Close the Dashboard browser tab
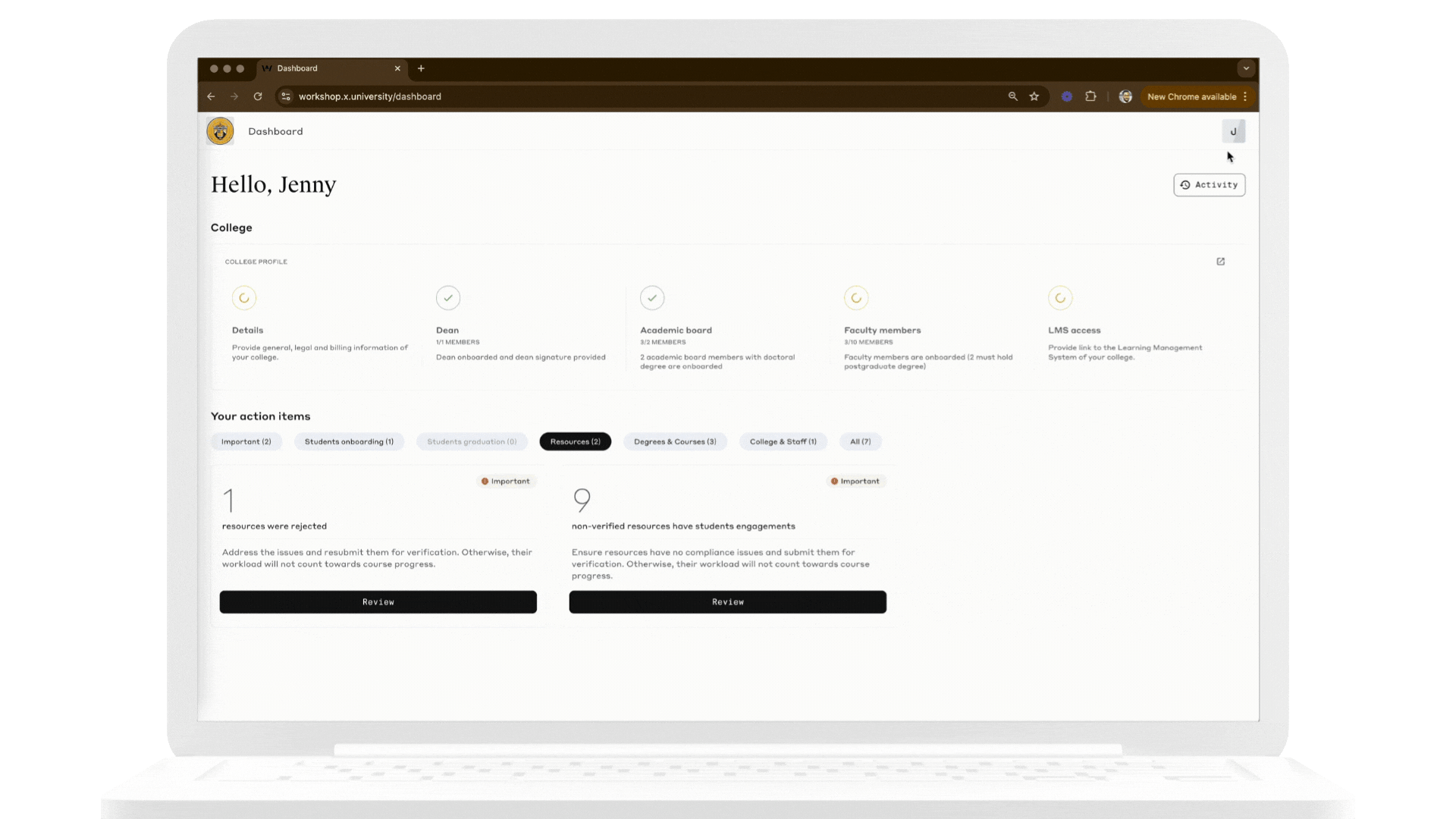This screenshot has height=819, width=1456. (397, 68)
